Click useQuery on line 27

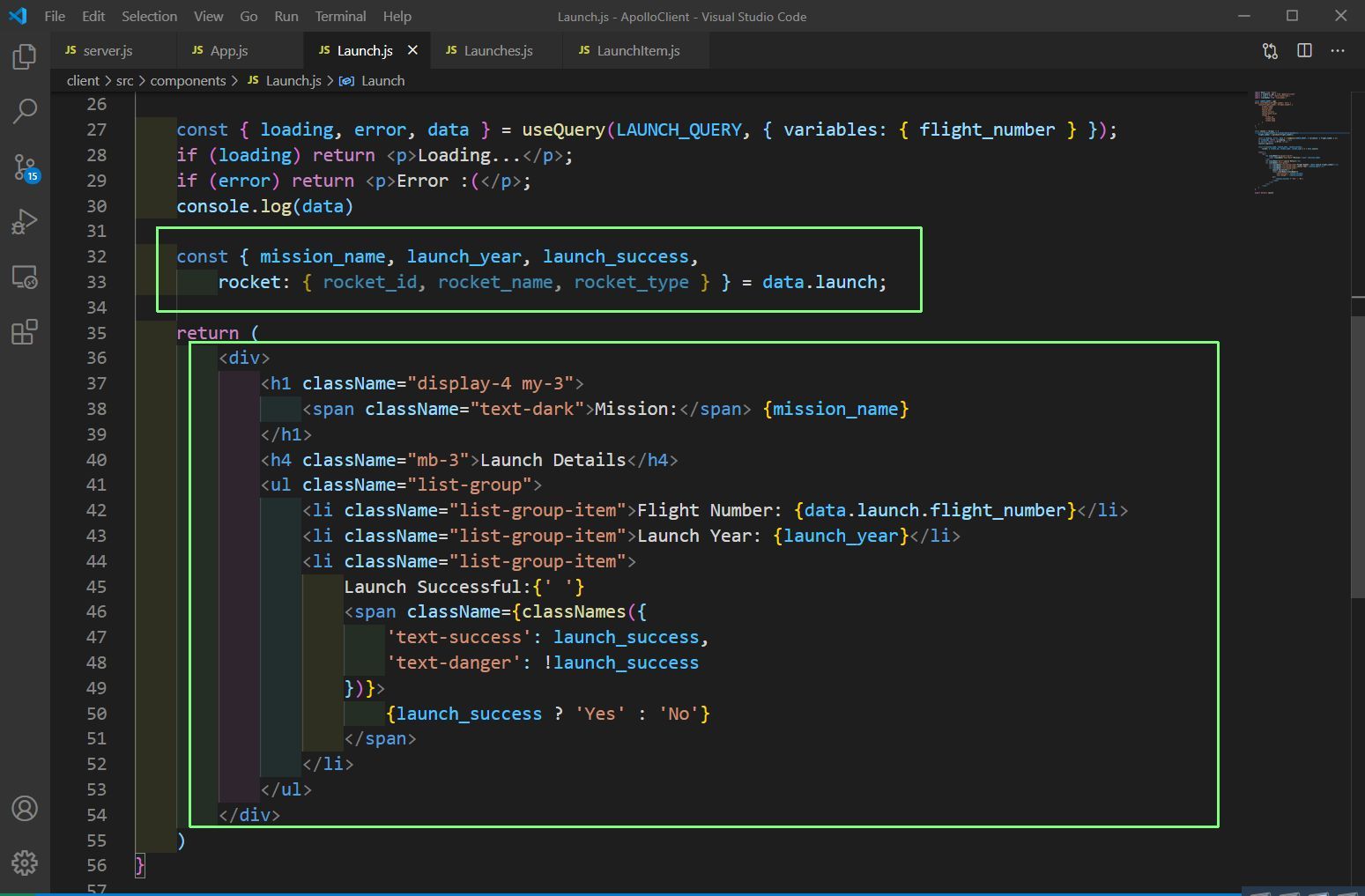coord(563,130)
